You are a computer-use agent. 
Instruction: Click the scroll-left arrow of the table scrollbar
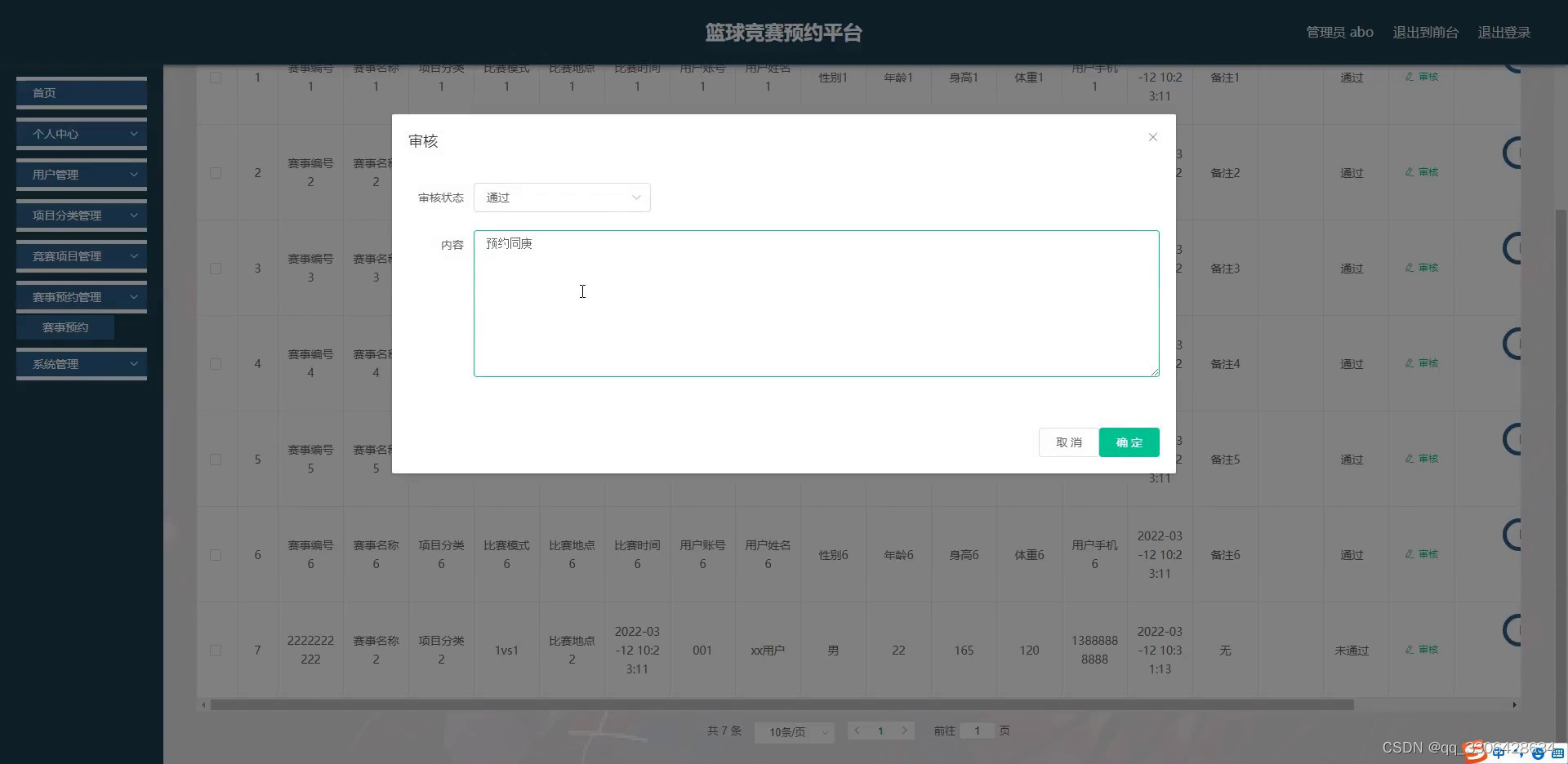point(203,704)
